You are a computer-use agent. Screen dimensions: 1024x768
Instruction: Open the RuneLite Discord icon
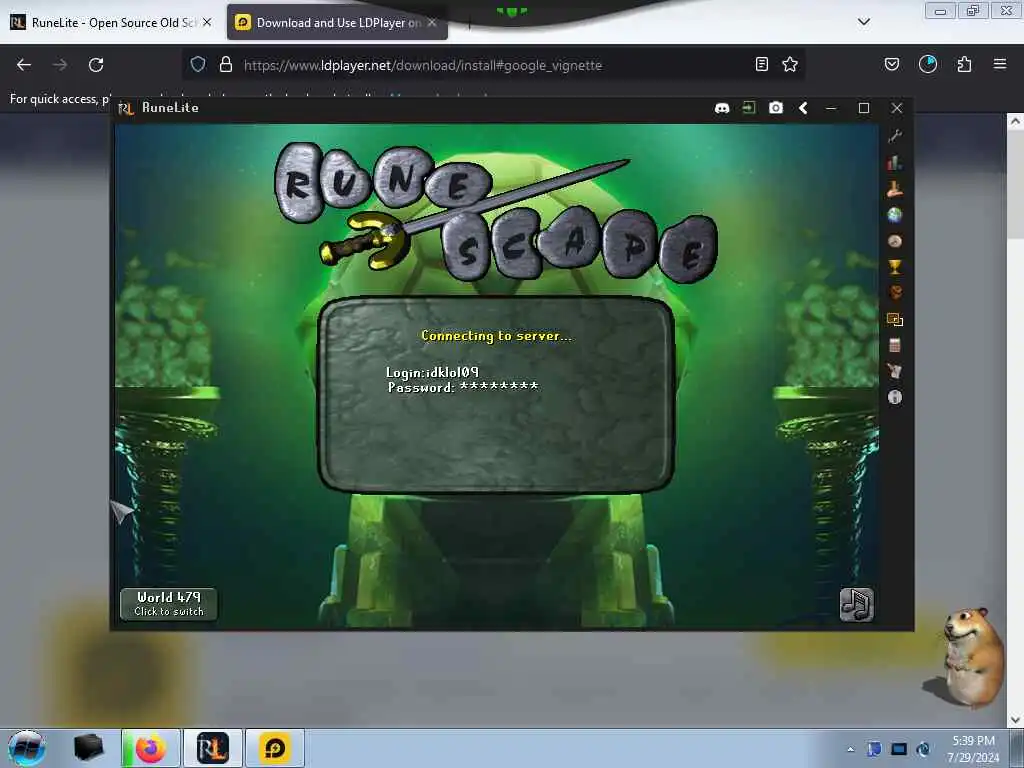click(722, 108)
